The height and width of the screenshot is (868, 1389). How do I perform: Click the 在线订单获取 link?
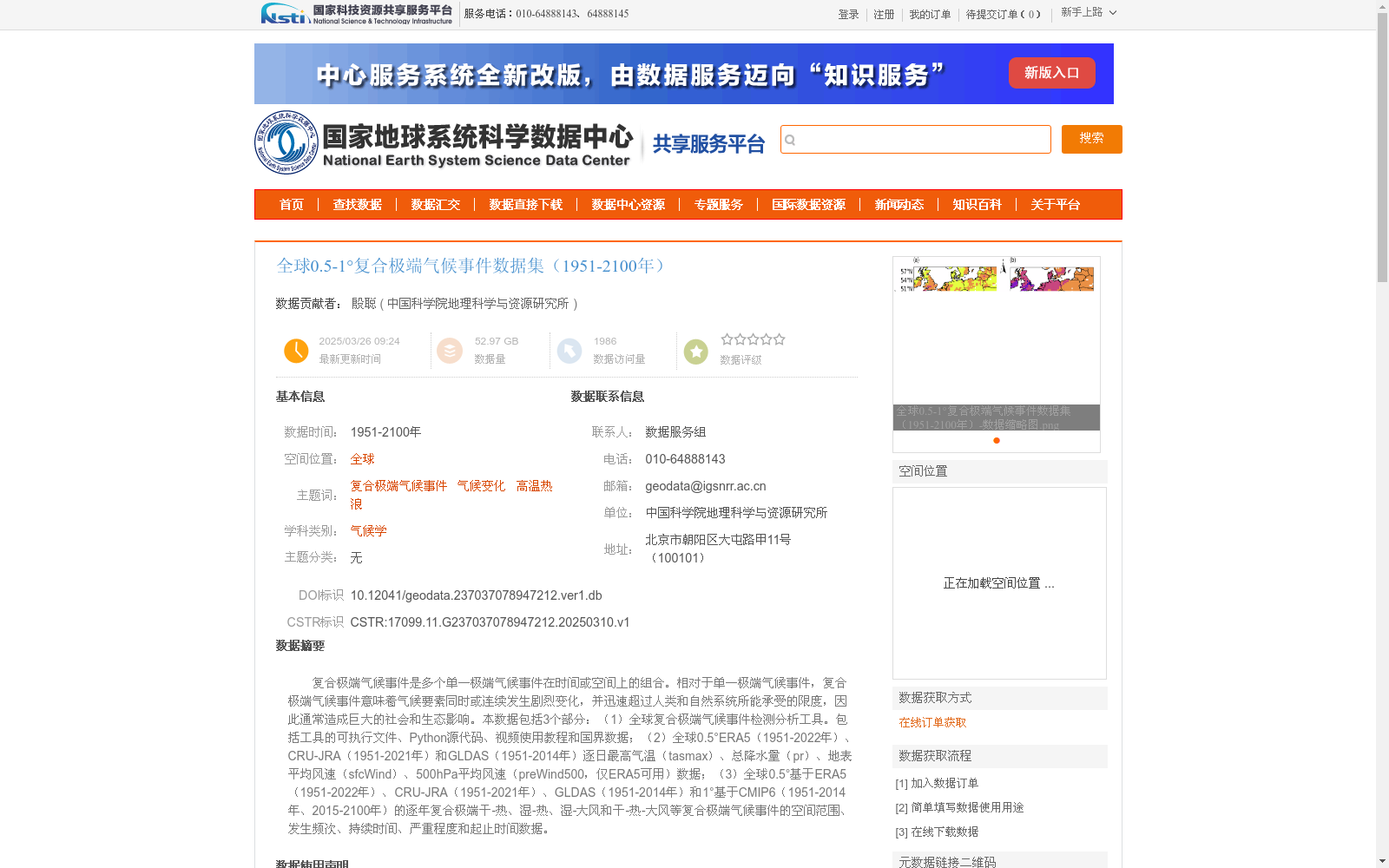(x=932, y=722)
